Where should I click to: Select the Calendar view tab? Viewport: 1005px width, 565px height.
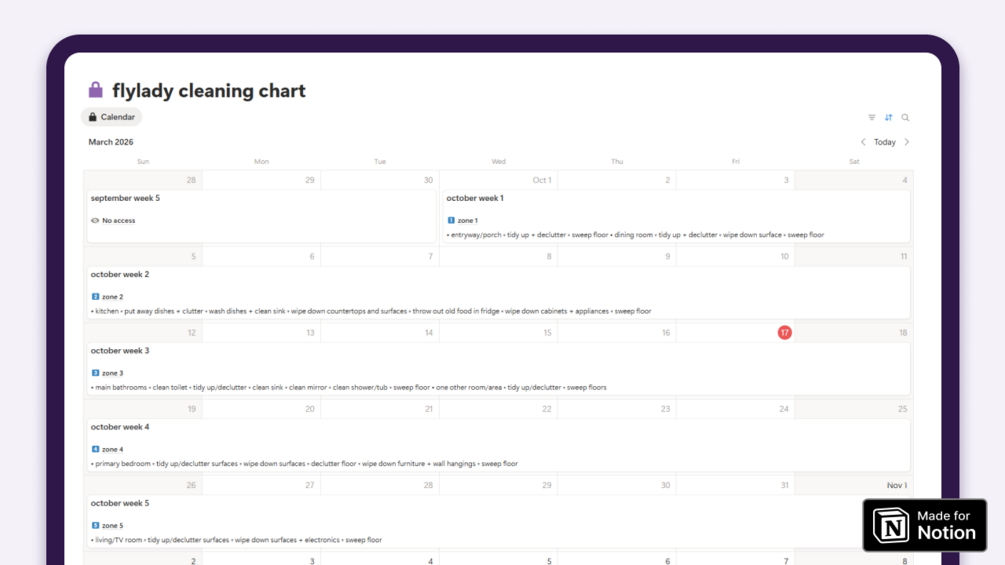112,117
